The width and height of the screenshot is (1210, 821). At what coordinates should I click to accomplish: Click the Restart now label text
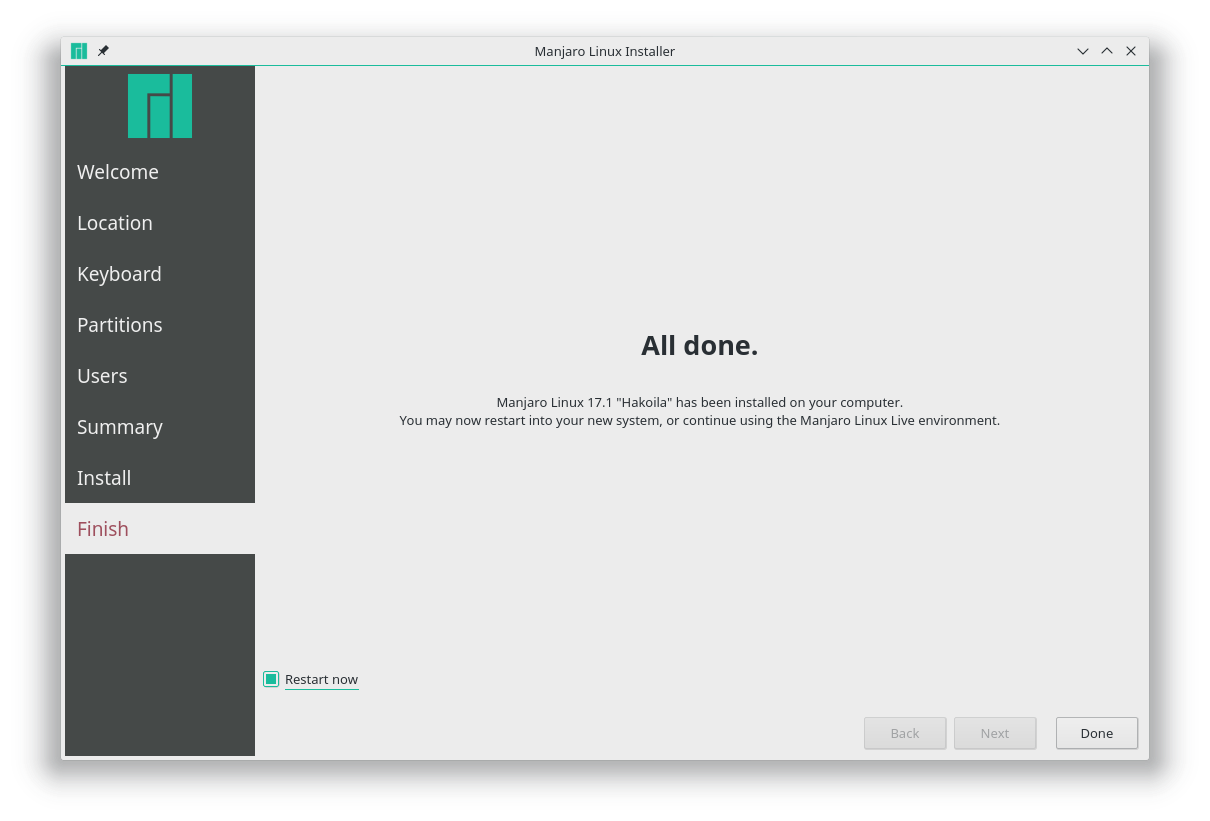321,680
